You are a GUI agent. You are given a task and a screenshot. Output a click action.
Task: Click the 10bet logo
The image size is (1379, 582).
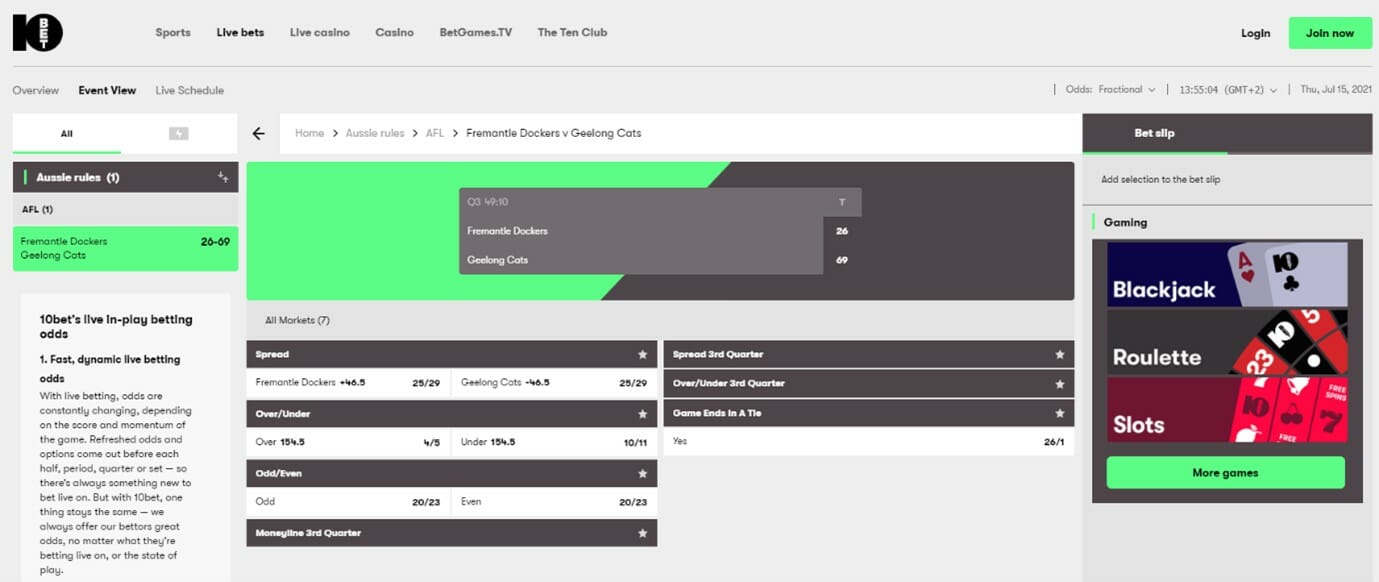click(38, 33)
